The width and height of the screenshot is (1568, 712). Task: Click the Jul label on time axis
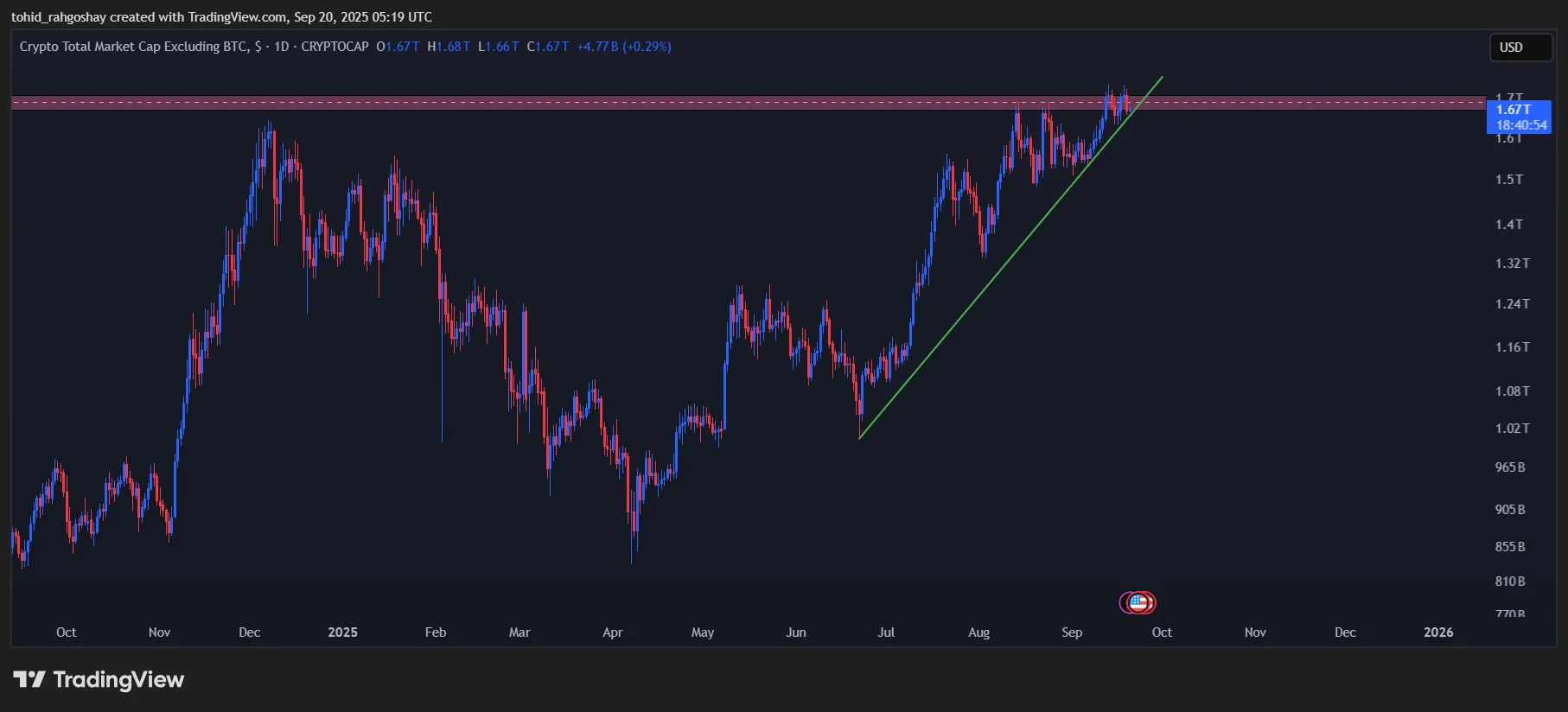(x=886, y=633)
